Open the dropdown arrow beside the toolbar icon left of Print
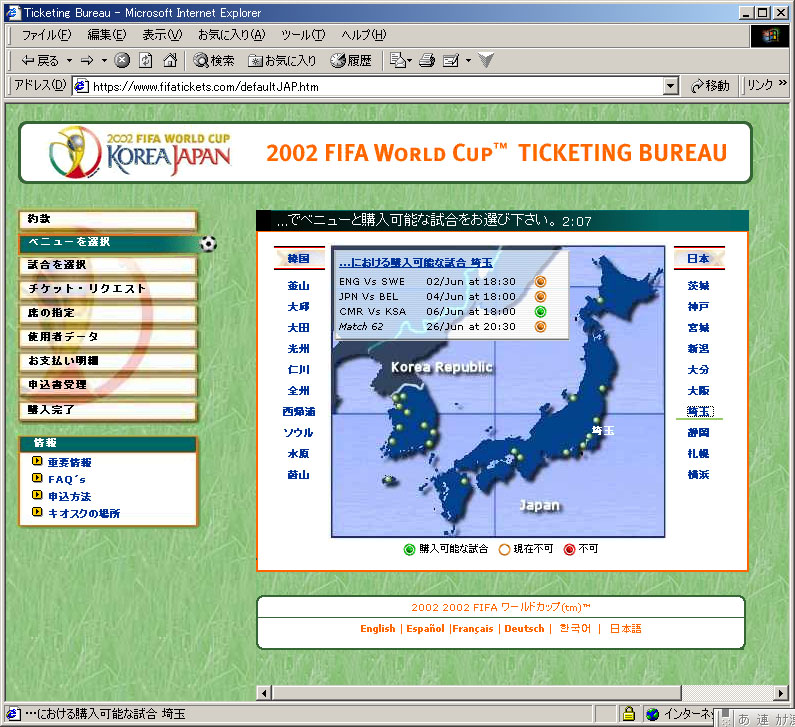Viewport: 795px width, 727px height. (410, 61)
